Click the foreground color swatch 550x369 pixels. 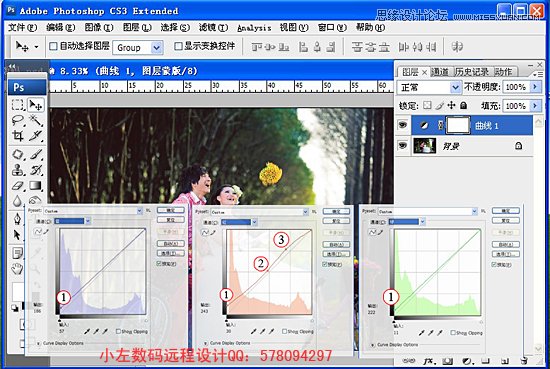click(18, 291)
